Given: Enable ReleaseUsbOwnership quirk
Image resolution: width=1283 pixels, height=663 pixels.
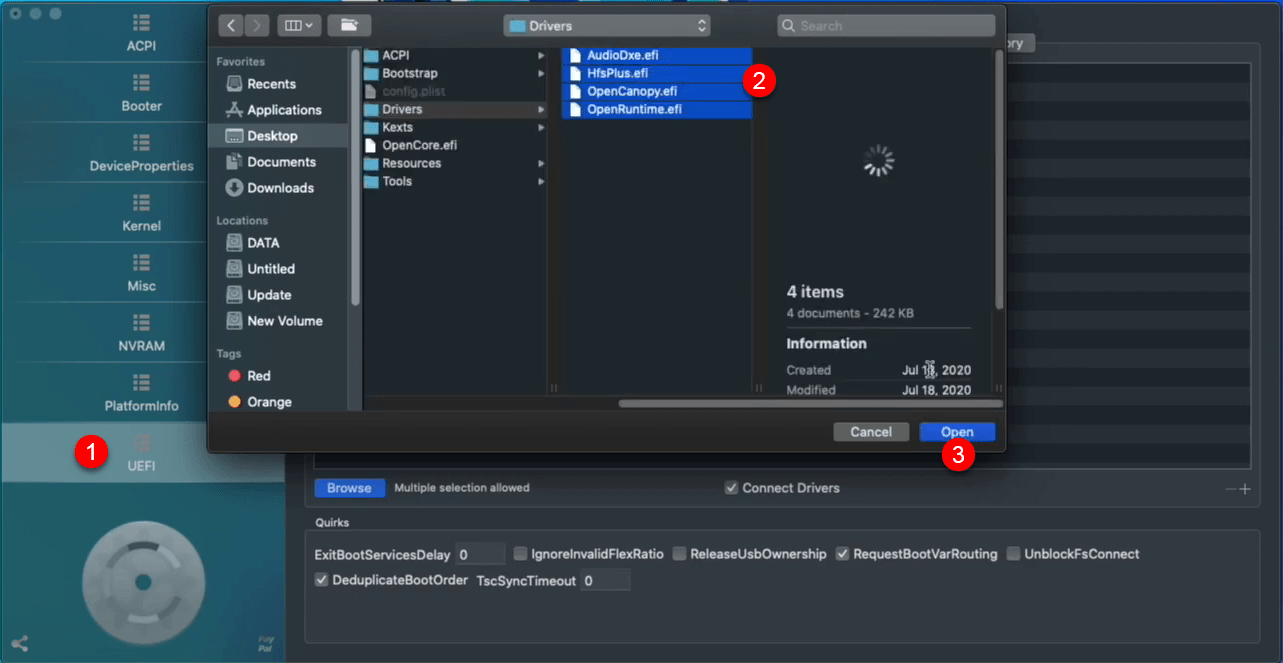Looking at the screenshot, I should click(x=680, y=554).
